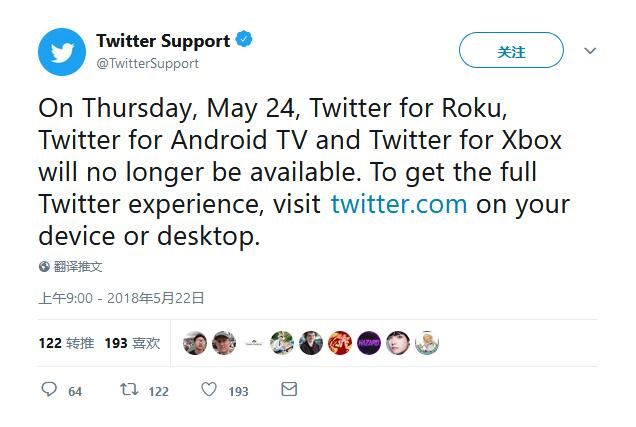View the 122 转推 retweets list

click(66, 343)
